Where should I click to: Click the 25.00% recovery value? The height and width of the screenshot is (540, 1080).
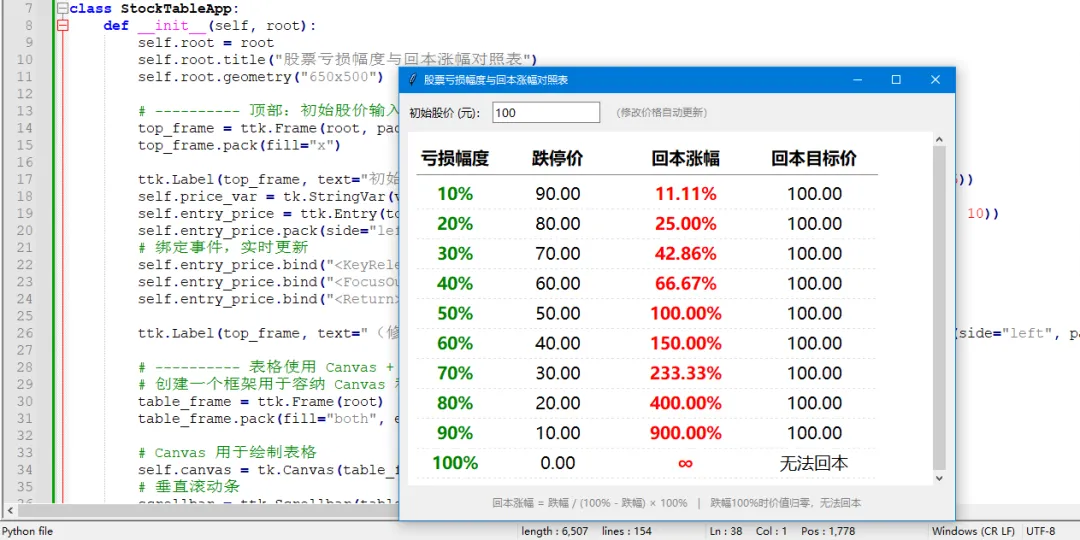pos(686,224)
